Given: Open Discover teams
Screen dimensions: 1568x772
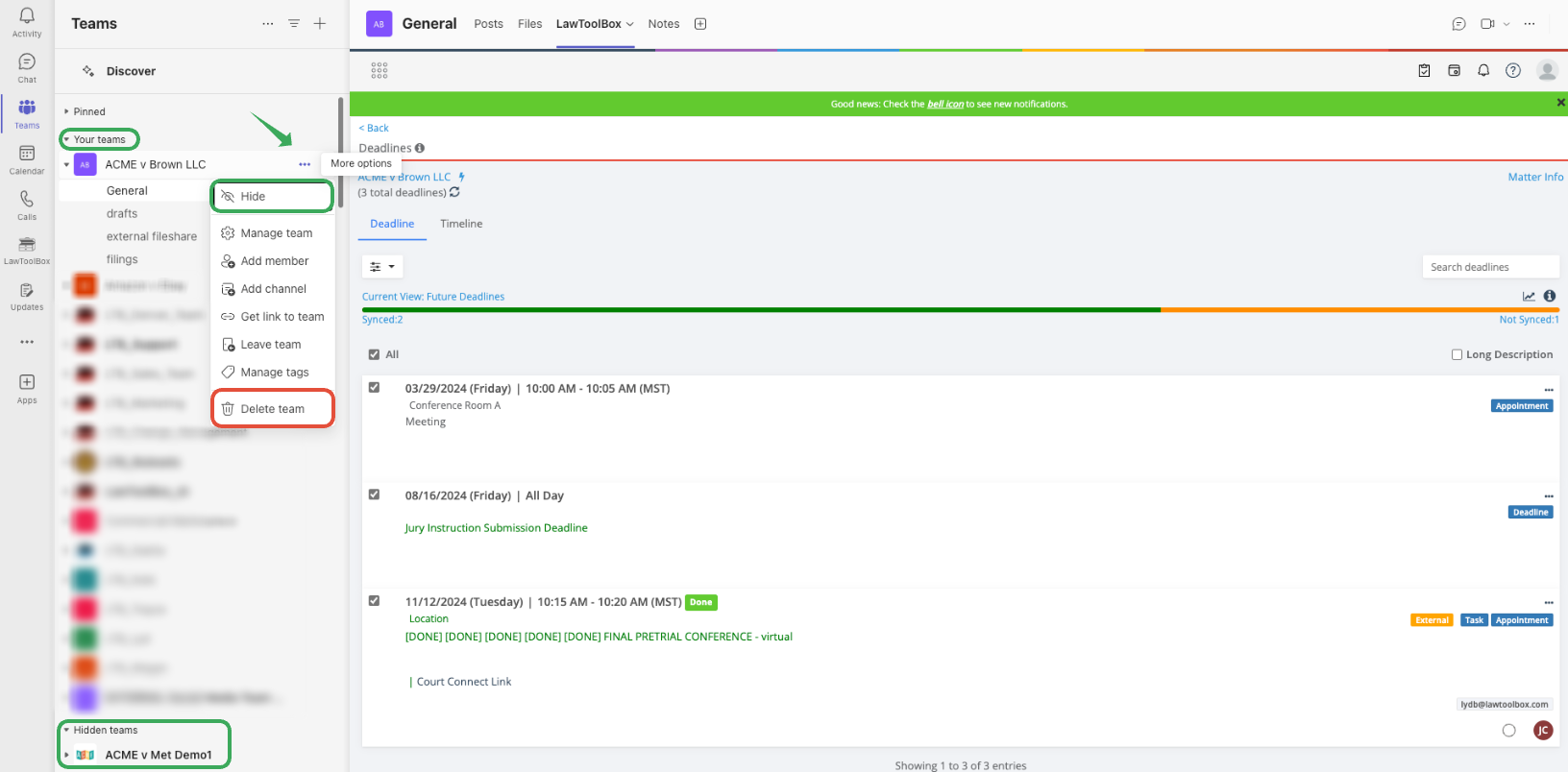Looking at the screenshot, I should tap(131, 71).
